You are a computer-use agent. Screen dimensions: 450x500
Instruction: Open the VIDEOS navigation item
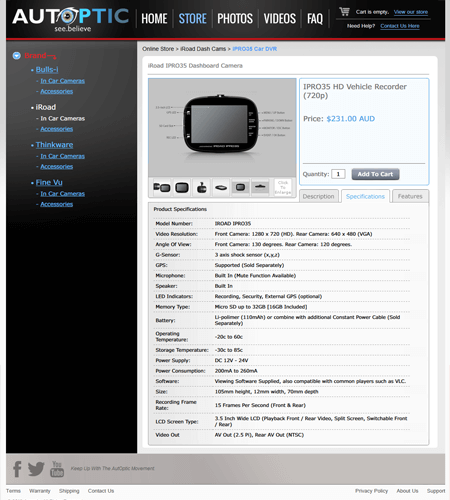(280, 19)
